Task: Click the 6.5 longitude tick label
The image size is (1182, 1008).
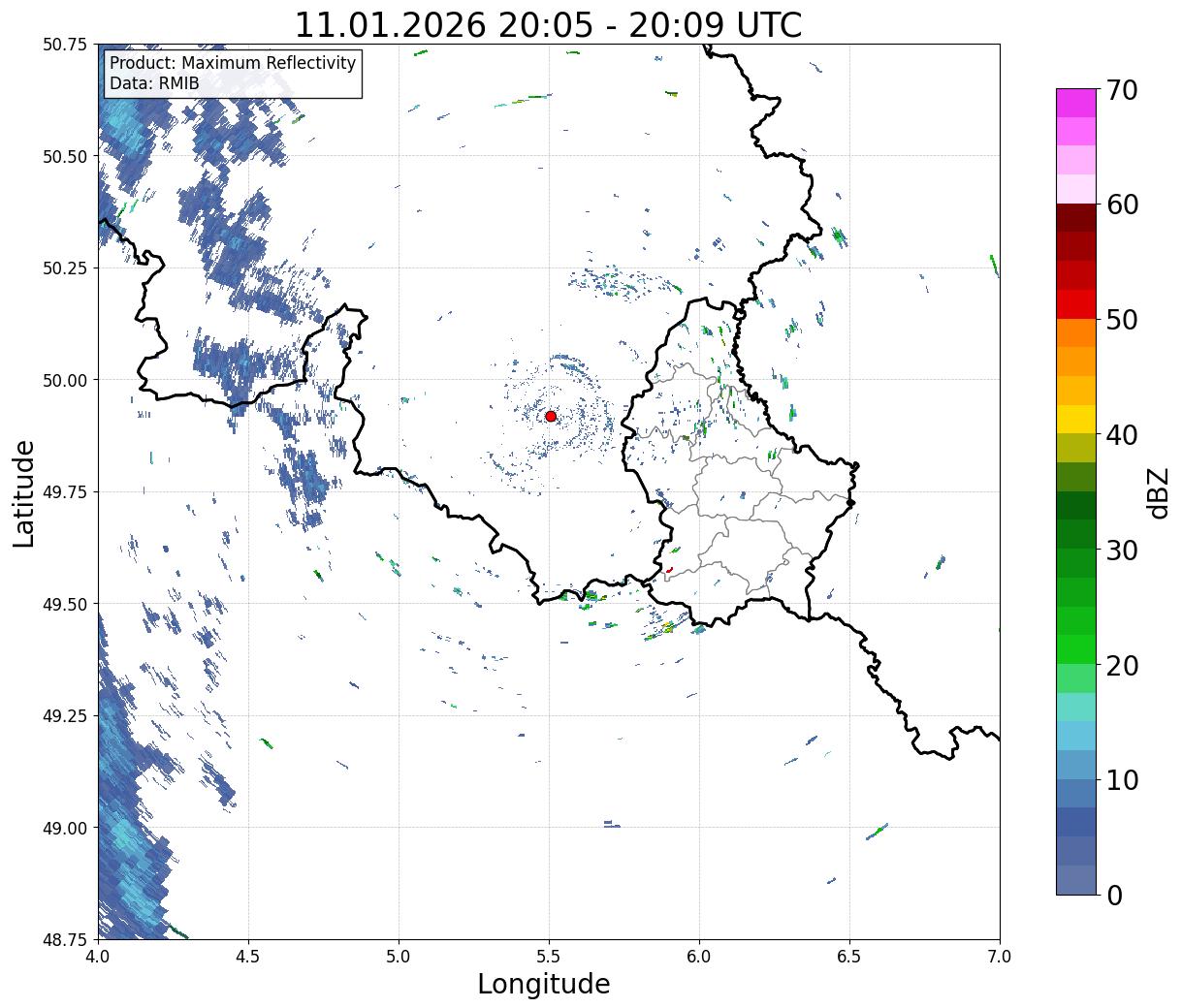Action: 849,956
